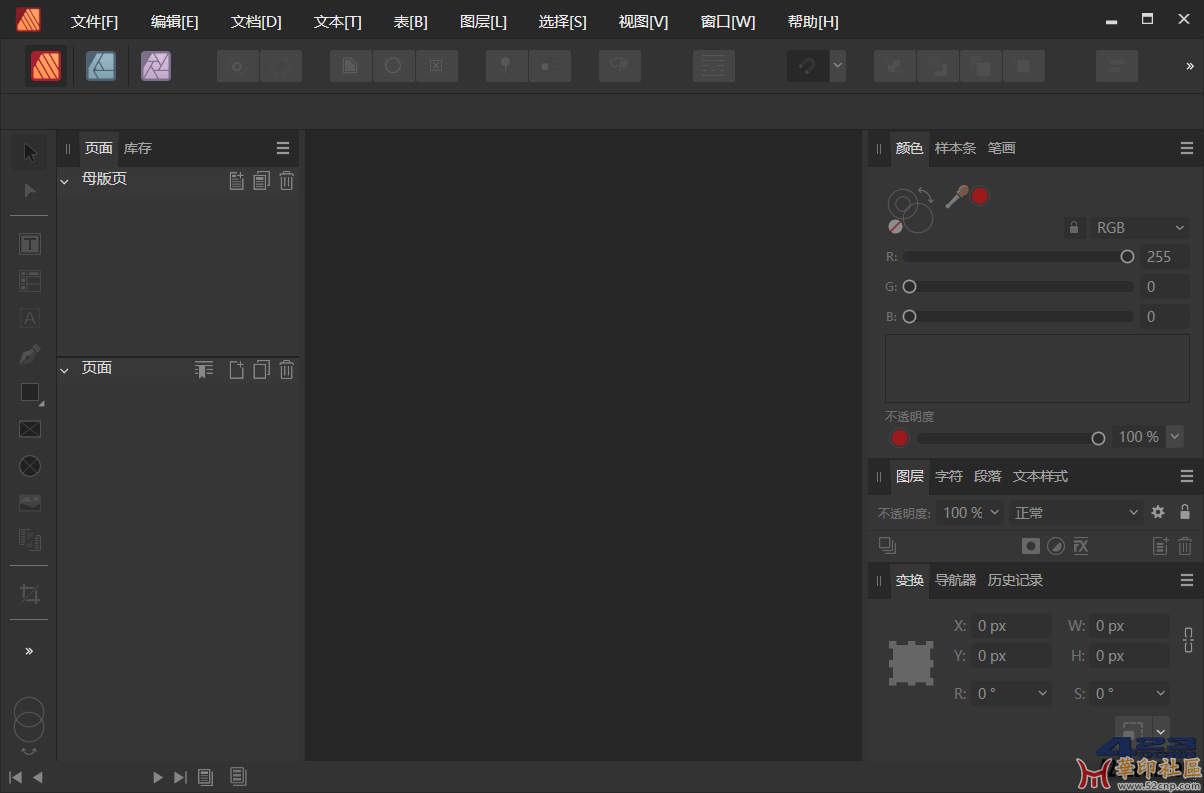The image size is (1204, 793).
Task: Select the Frame Text tool
Action: pyautogui.click(x=30, y=244)
